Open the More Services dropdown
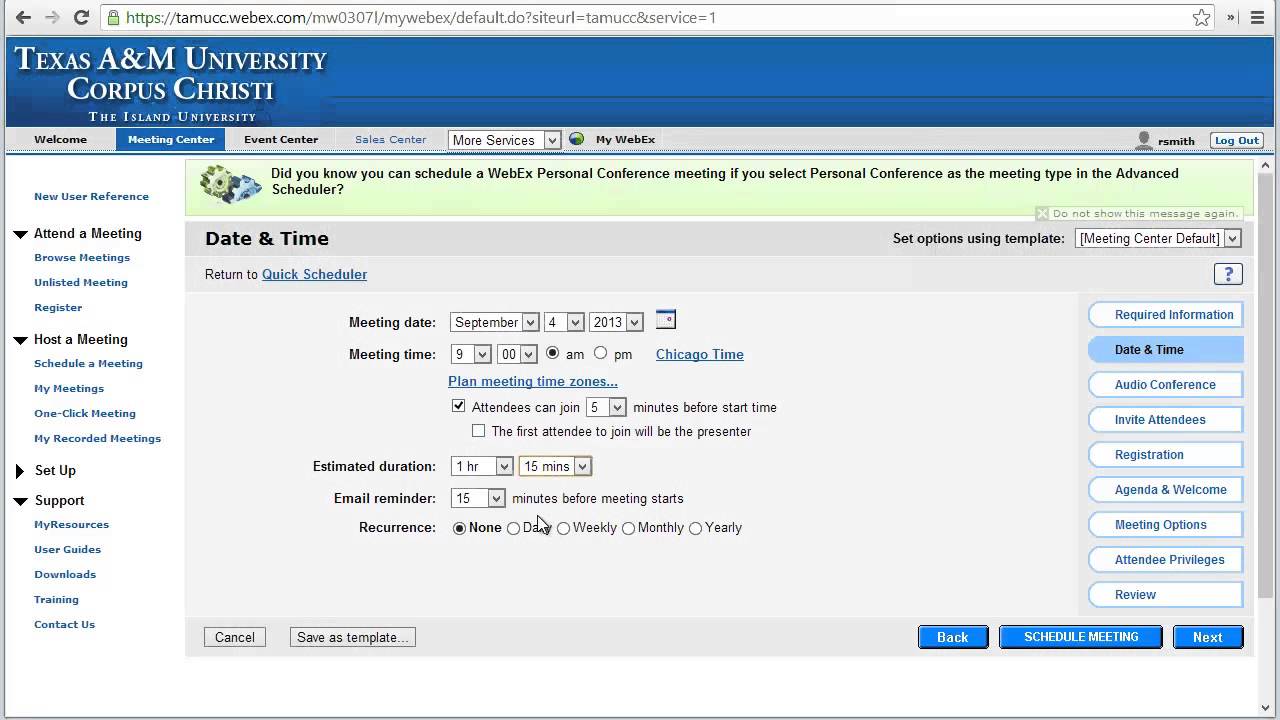Screen dimensions: 1280x720 [504, 140]
